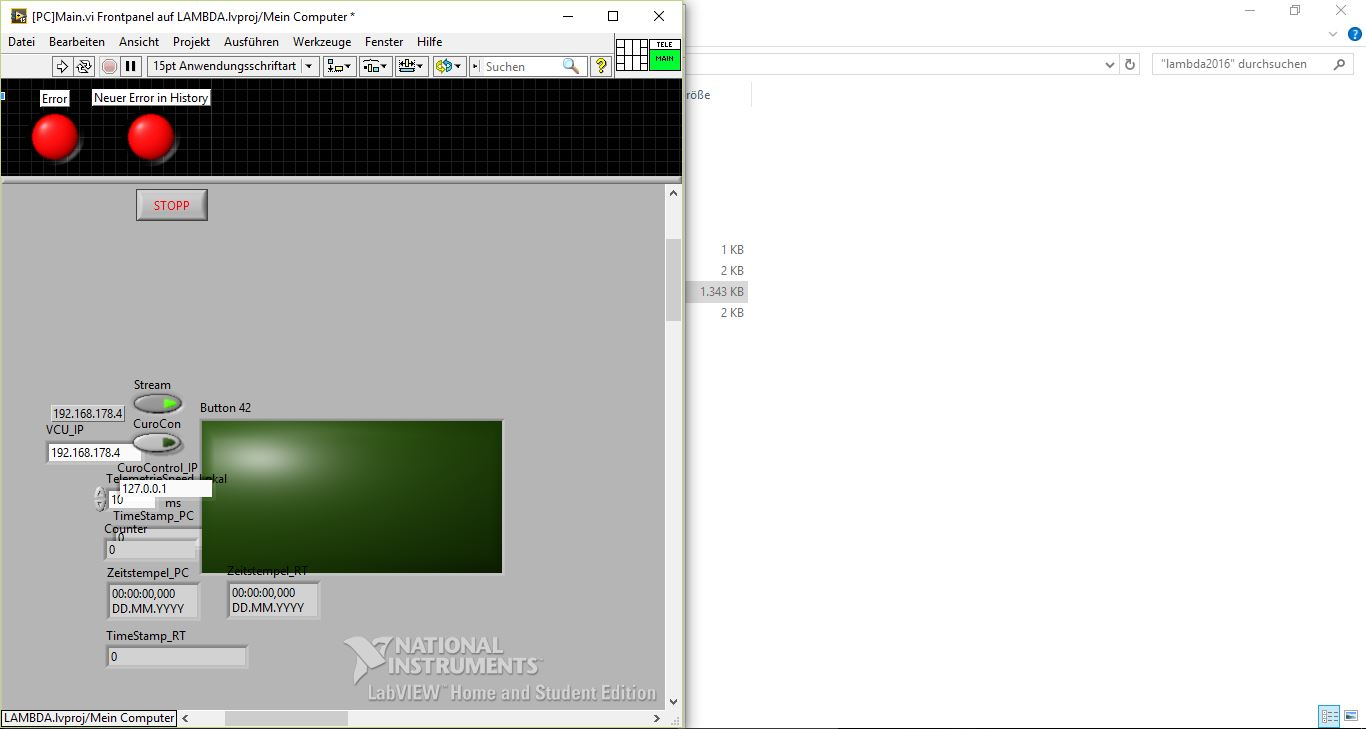Pause the VI execution

point(131,66)
